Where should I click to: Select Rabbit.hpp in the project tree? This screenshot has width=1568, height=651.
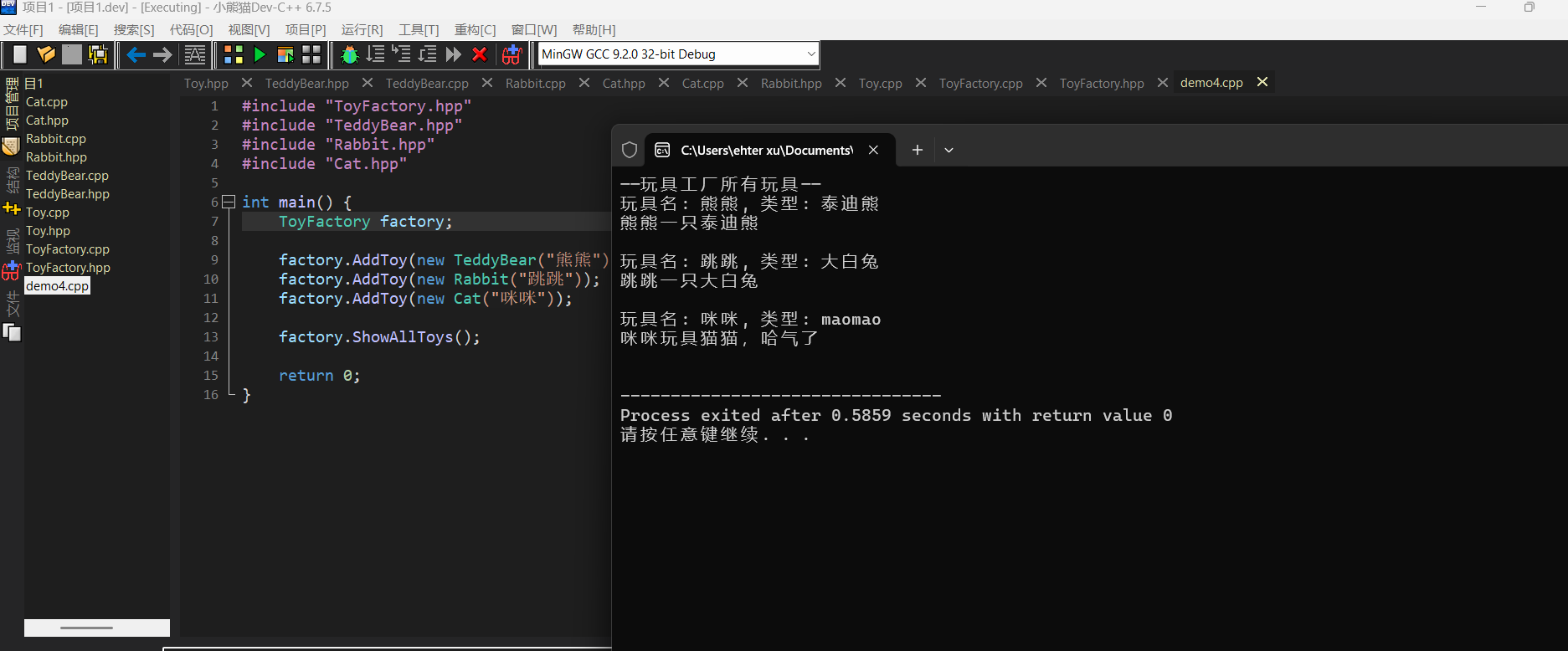click(56, 157)
